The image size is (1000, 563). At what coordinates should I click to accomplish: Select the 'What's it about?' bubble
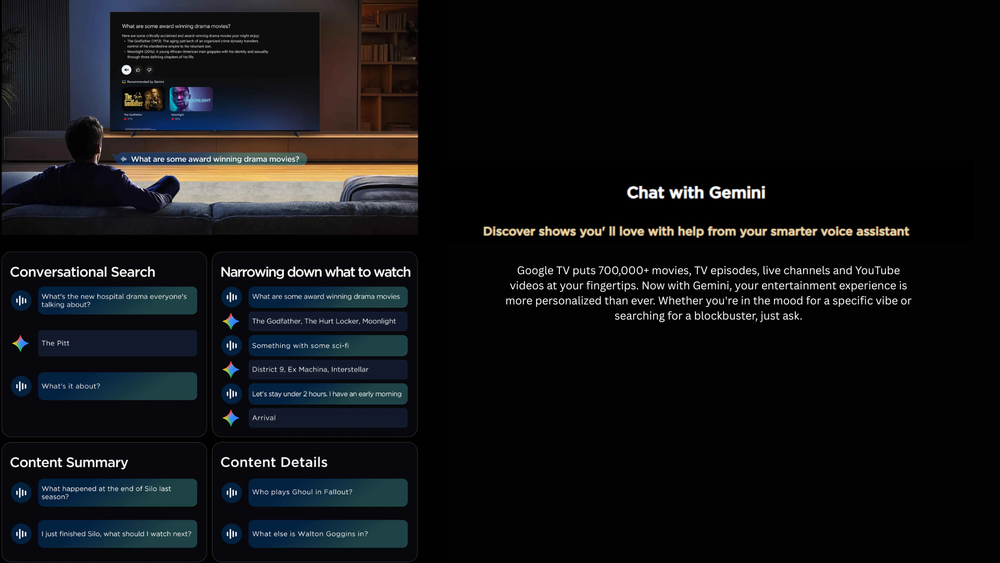click(117, 386)
